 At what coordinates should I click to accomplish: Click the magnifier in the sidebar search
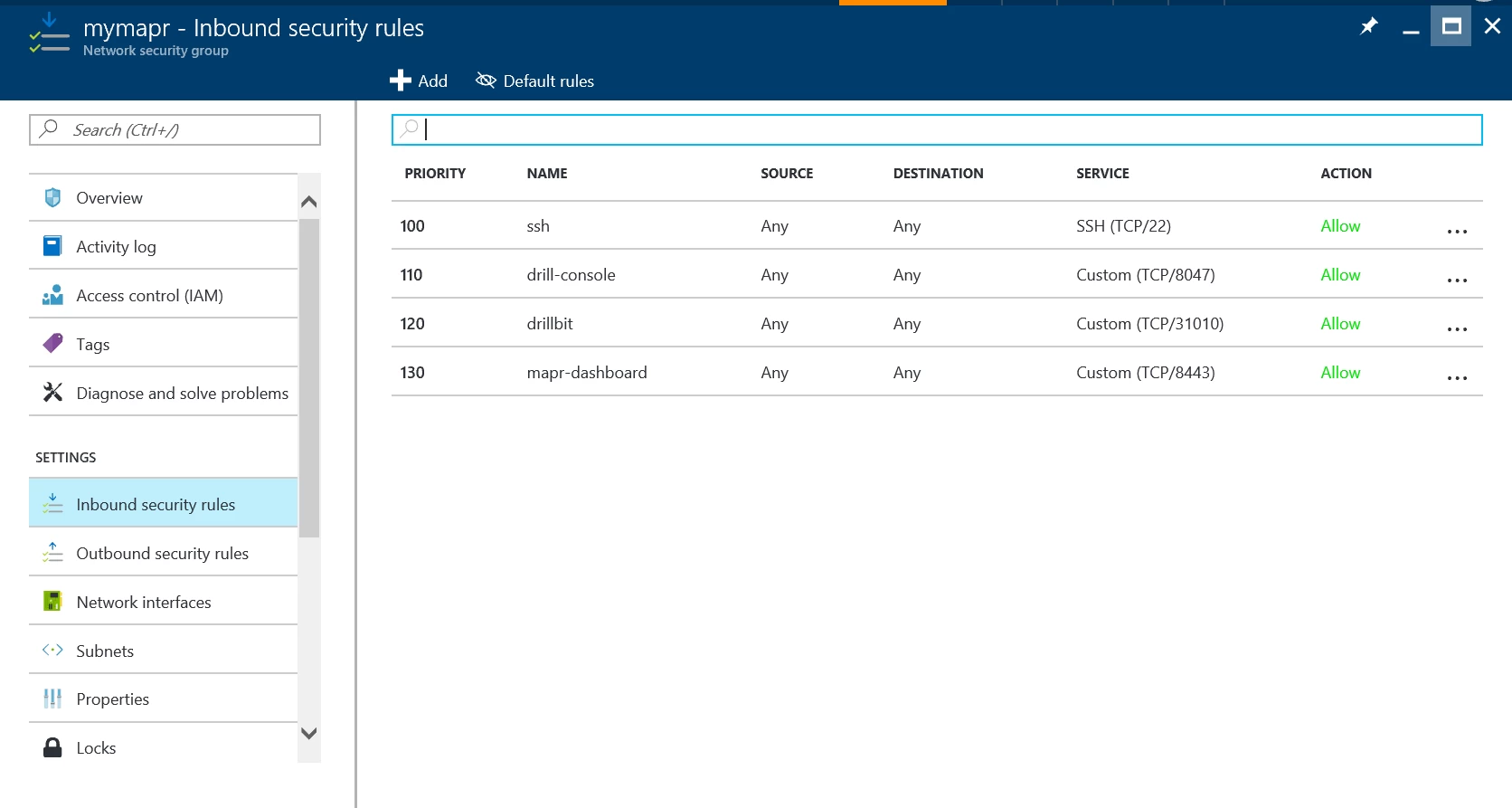click(x=50, y=128)
